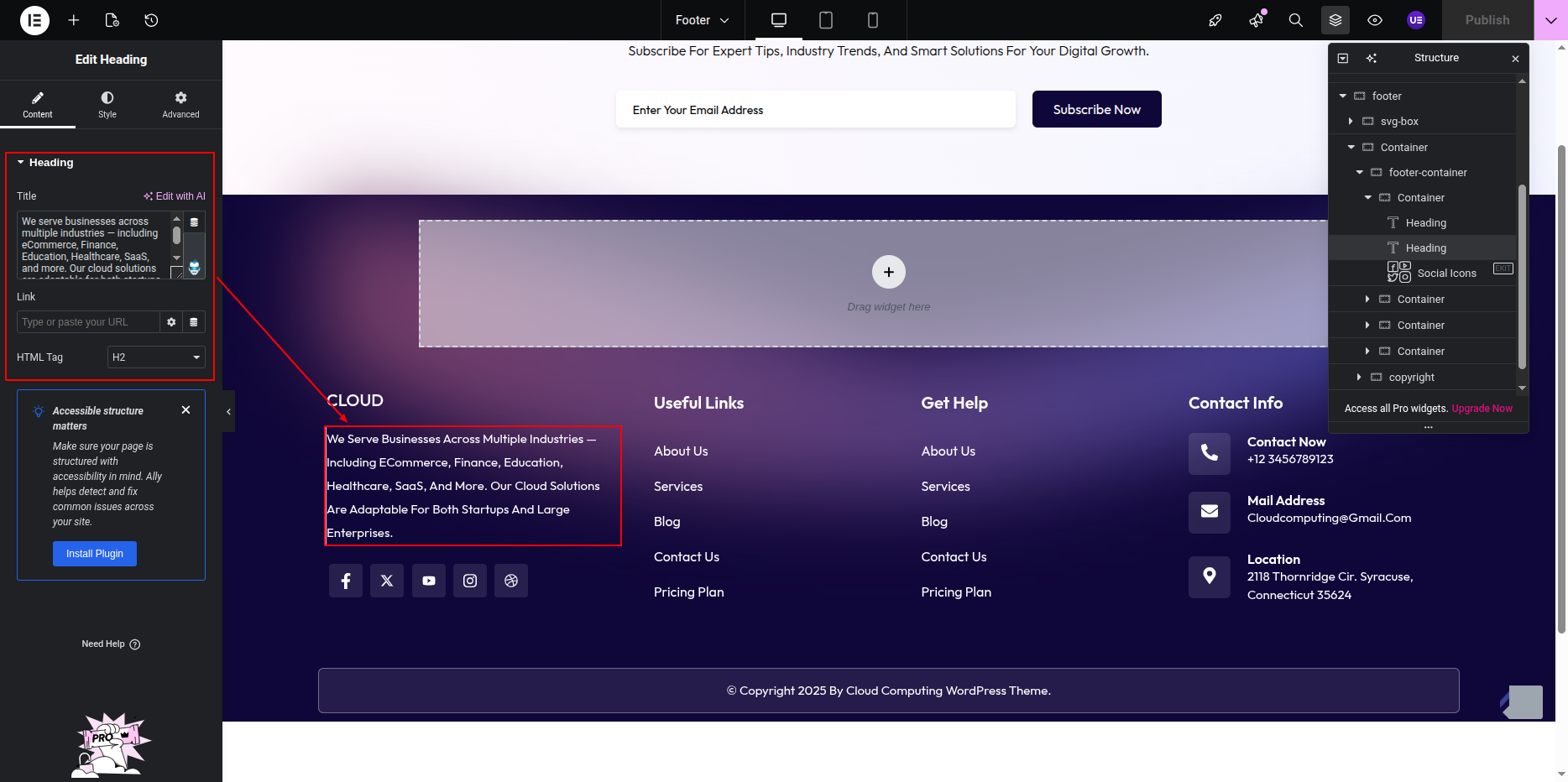1568x782 pixels.
Task: Click the Structure panel scrollbar
Action: pos(1522,277)
